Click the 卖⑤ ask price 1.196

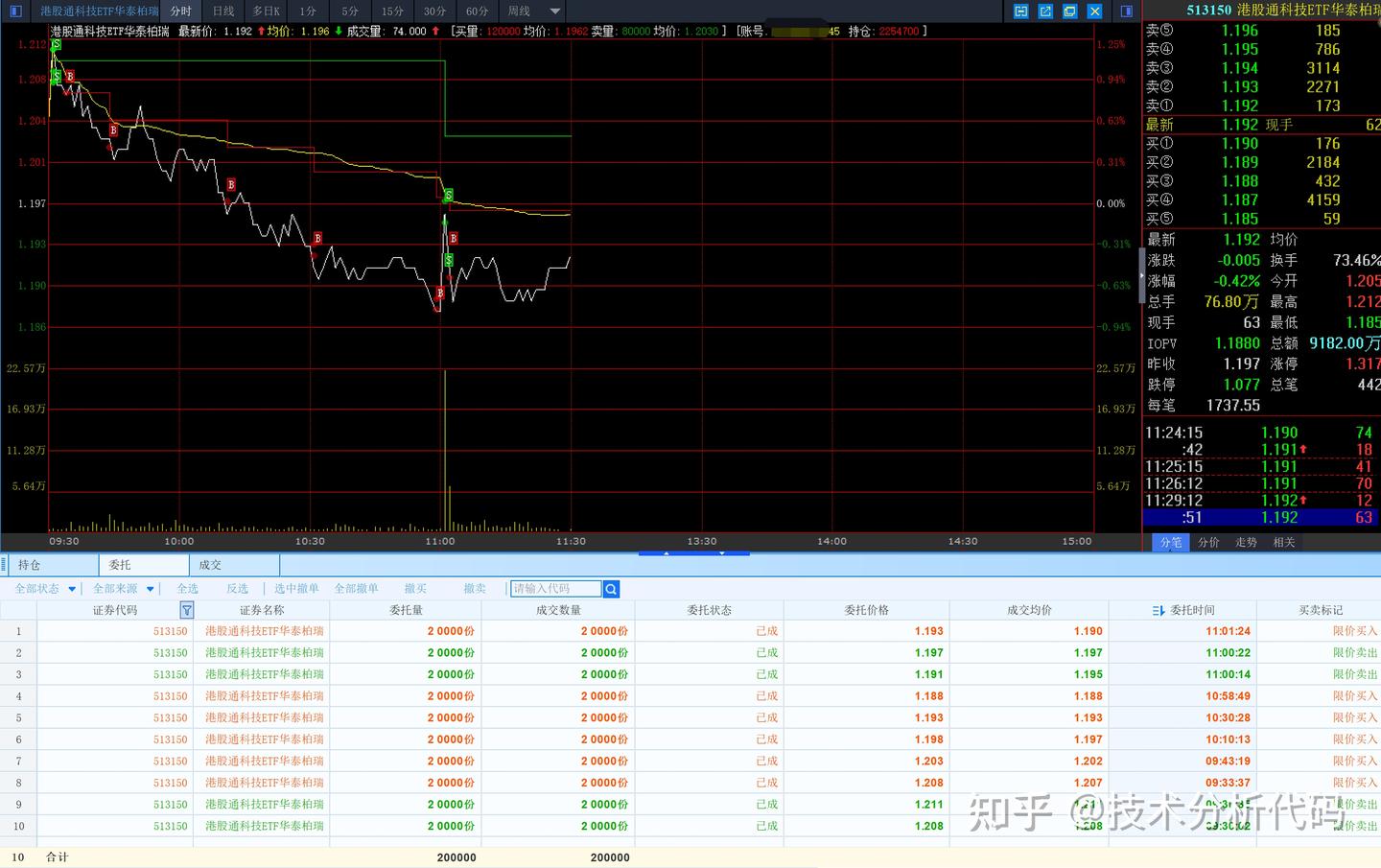[x=1240, y=31]
